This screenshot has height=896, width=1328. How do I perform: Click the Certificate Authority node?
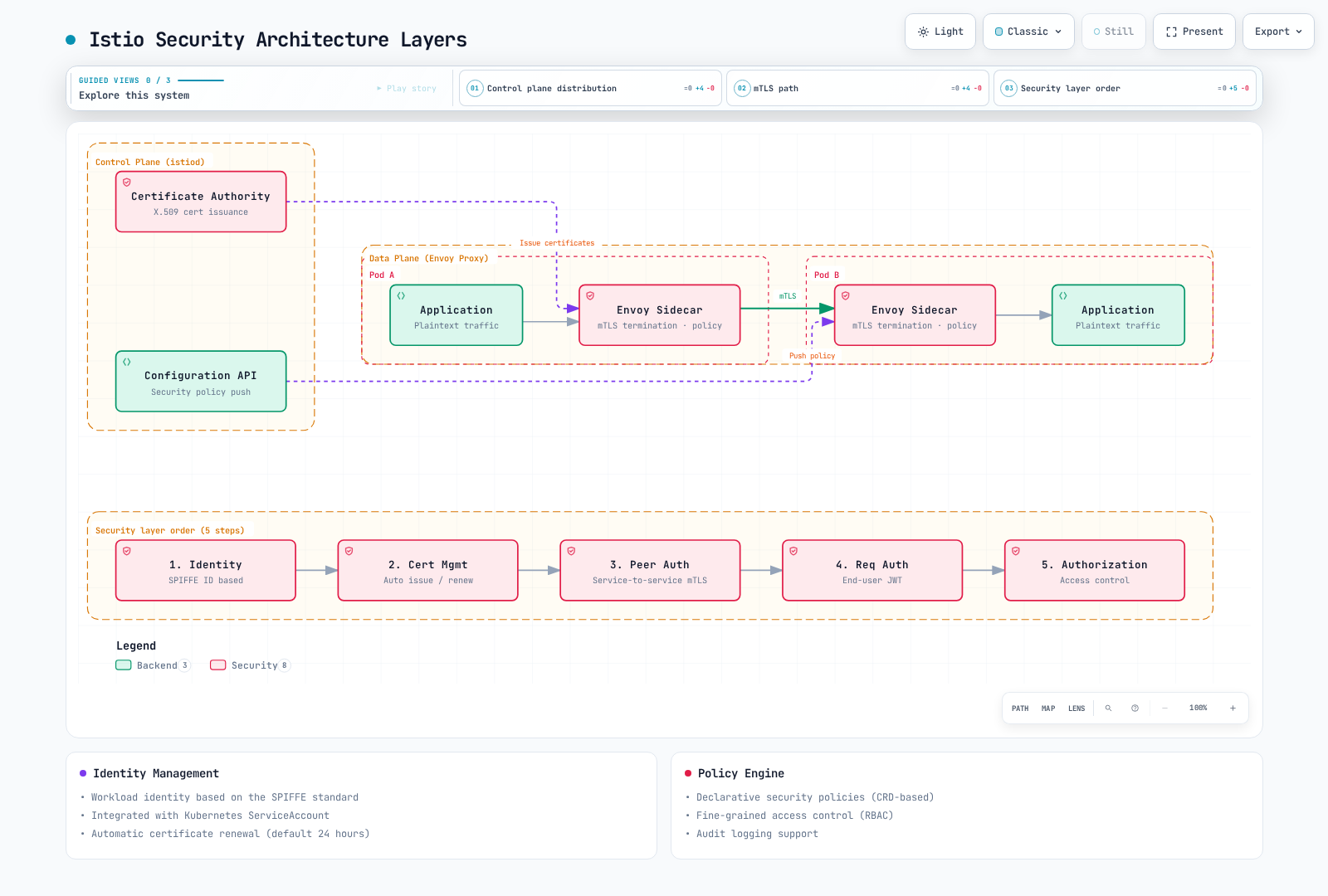point(201,202)
